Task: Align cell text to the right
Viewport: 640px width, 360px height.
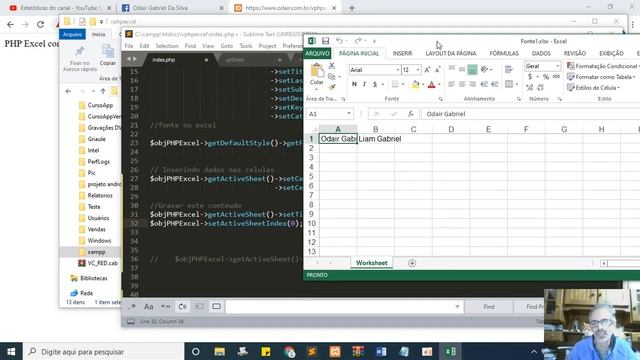Action: 472,84
